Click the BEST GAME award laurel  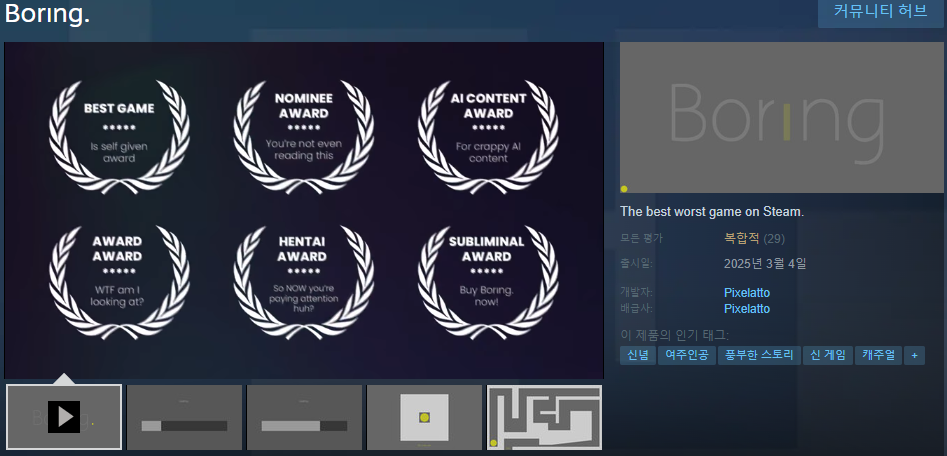(119, 136)
